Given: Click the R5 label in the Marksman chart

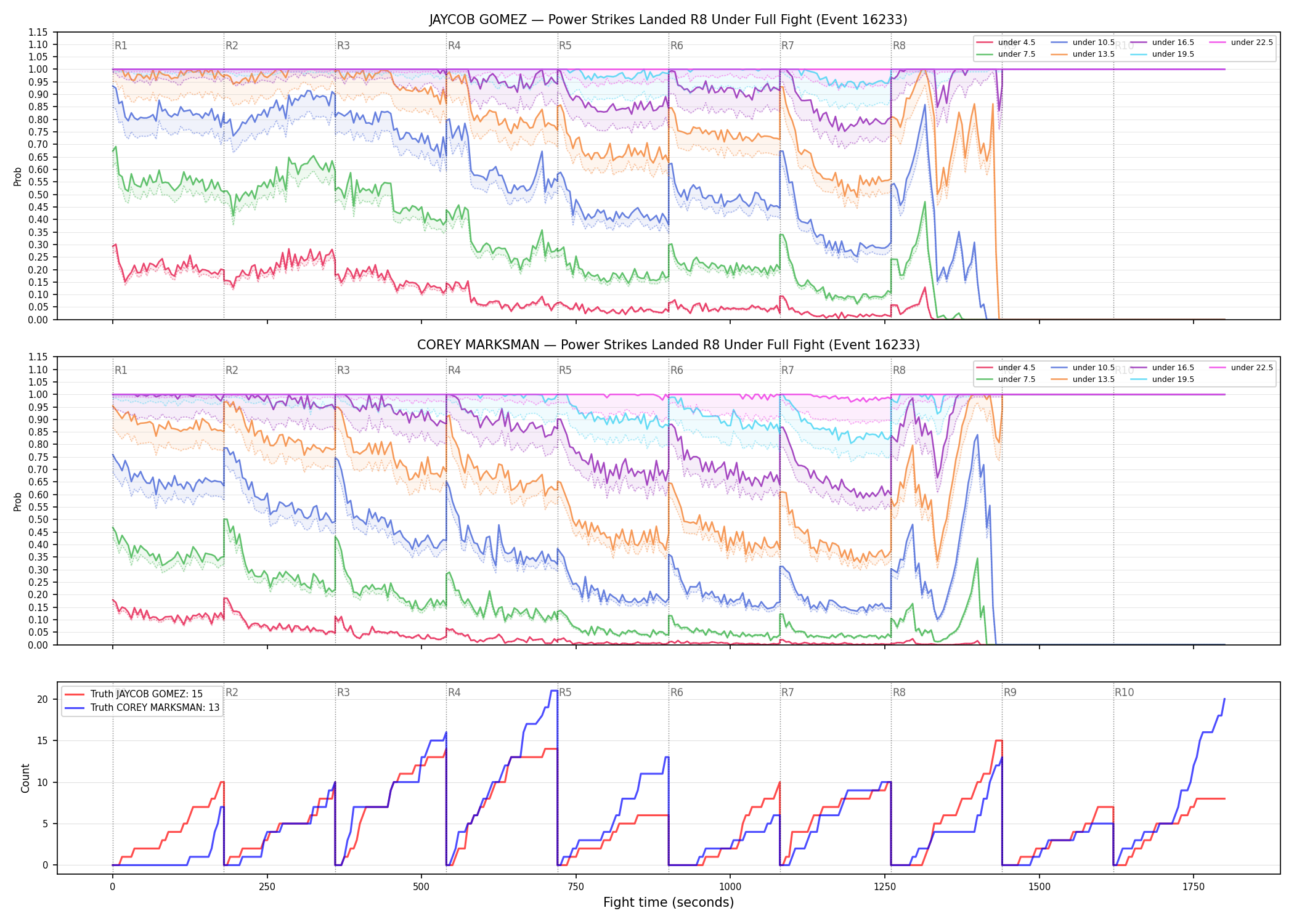Looking at the screenshot, I should [565, 370].
